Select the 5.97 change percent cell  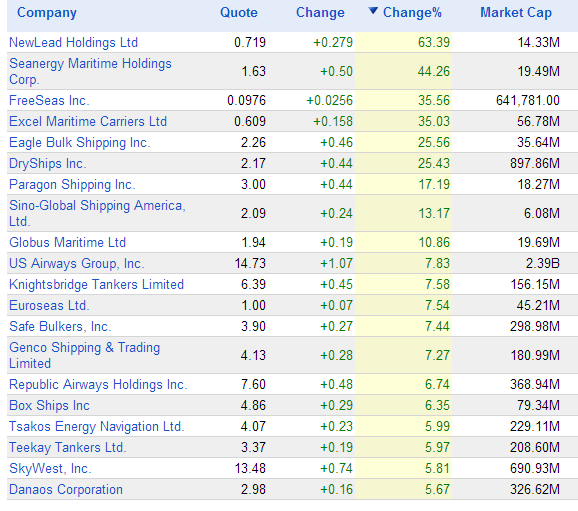coord(437,447)
